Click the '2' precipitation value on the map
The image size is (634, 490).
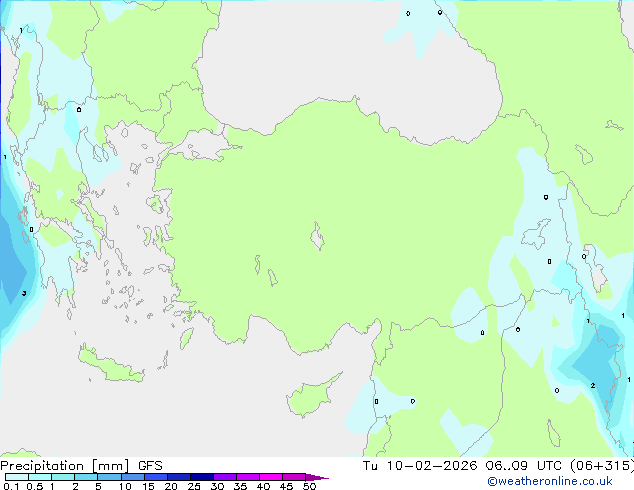pyautogui.click(x=593, y=386)
